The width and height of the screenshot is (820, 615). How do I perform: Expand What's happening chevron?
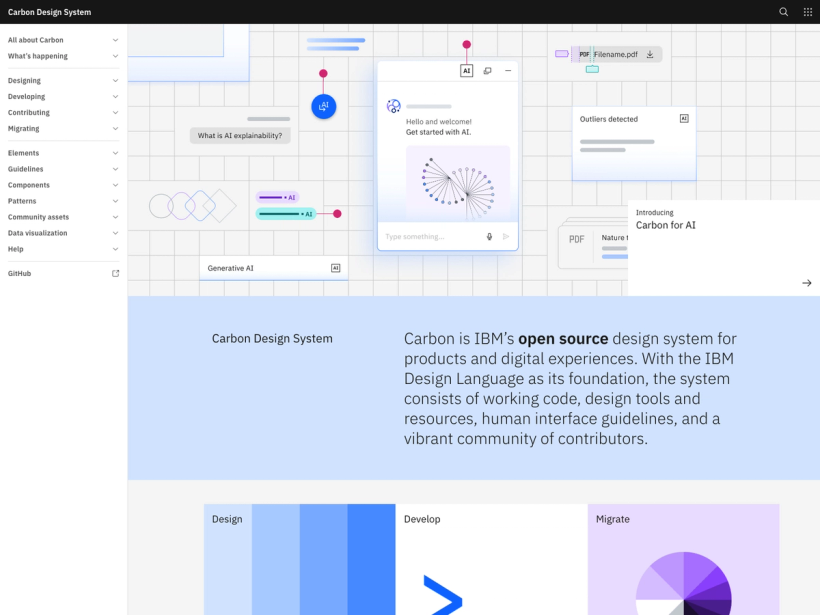pos(116,56)
